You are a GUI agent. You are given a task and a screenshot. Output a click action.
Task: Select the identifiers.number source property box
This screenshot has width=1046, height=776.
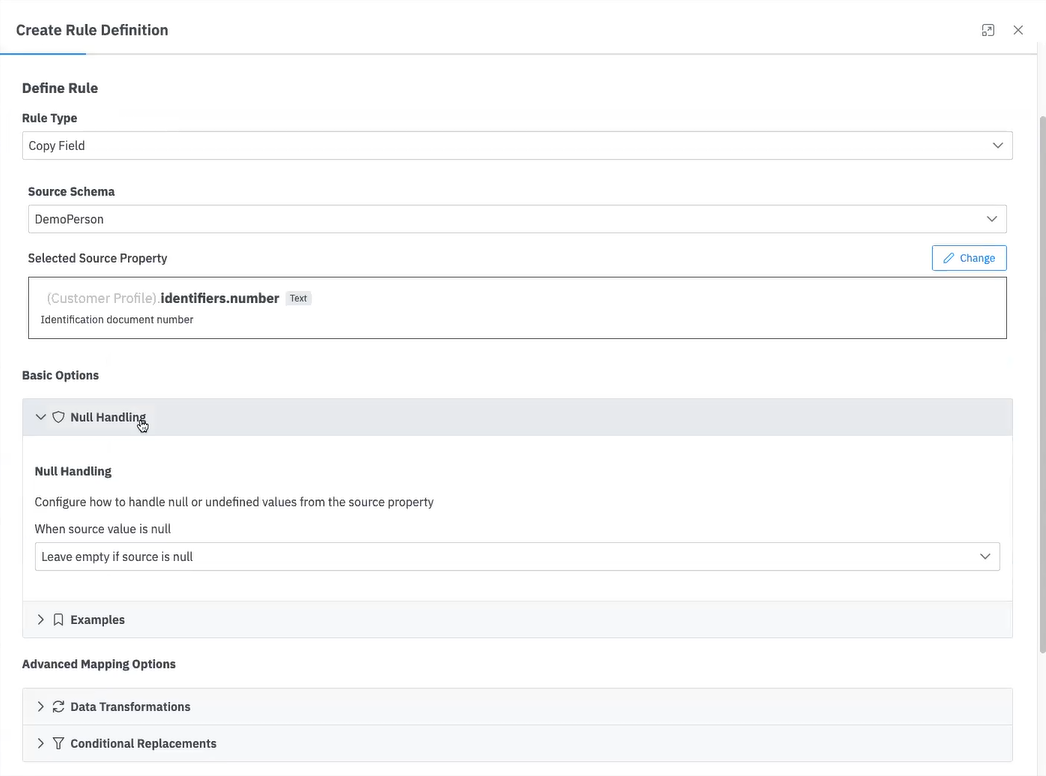pos(517,308)
